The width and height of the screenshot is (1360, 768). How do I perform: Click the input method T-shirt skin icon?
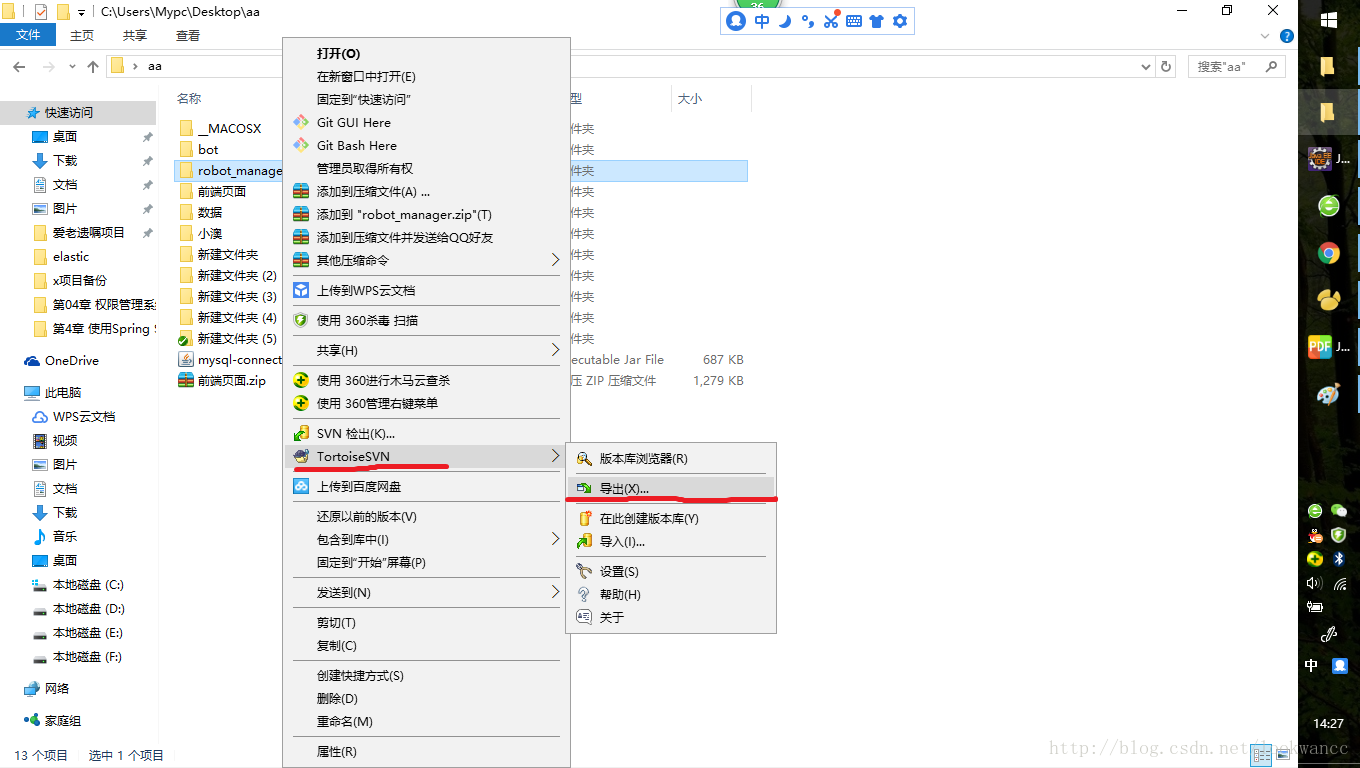coord(877,21)
